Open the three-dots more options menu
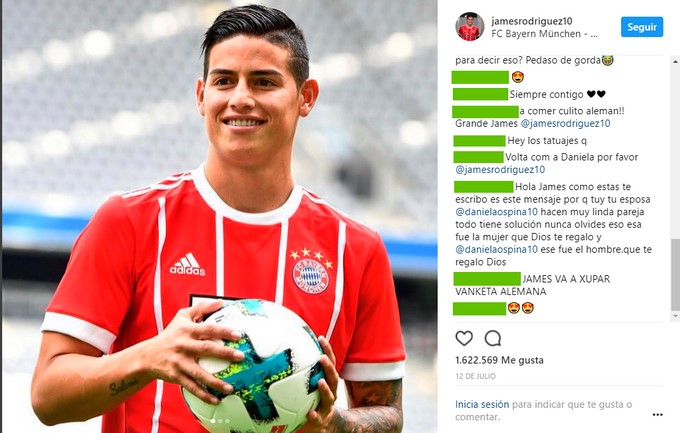680x433 pixels. click(x=657, y=415)
